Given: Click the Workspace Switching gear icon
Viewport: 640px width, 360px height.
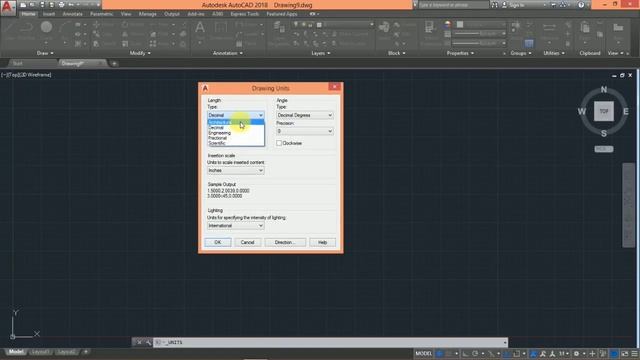Looking at the screenshot, I should point(576,353).
